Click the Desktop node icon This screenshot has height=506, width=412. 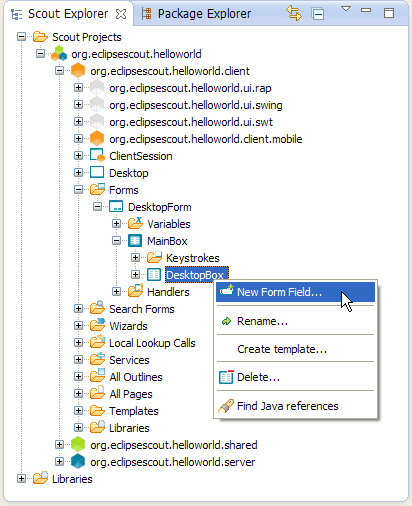(97, 172)
